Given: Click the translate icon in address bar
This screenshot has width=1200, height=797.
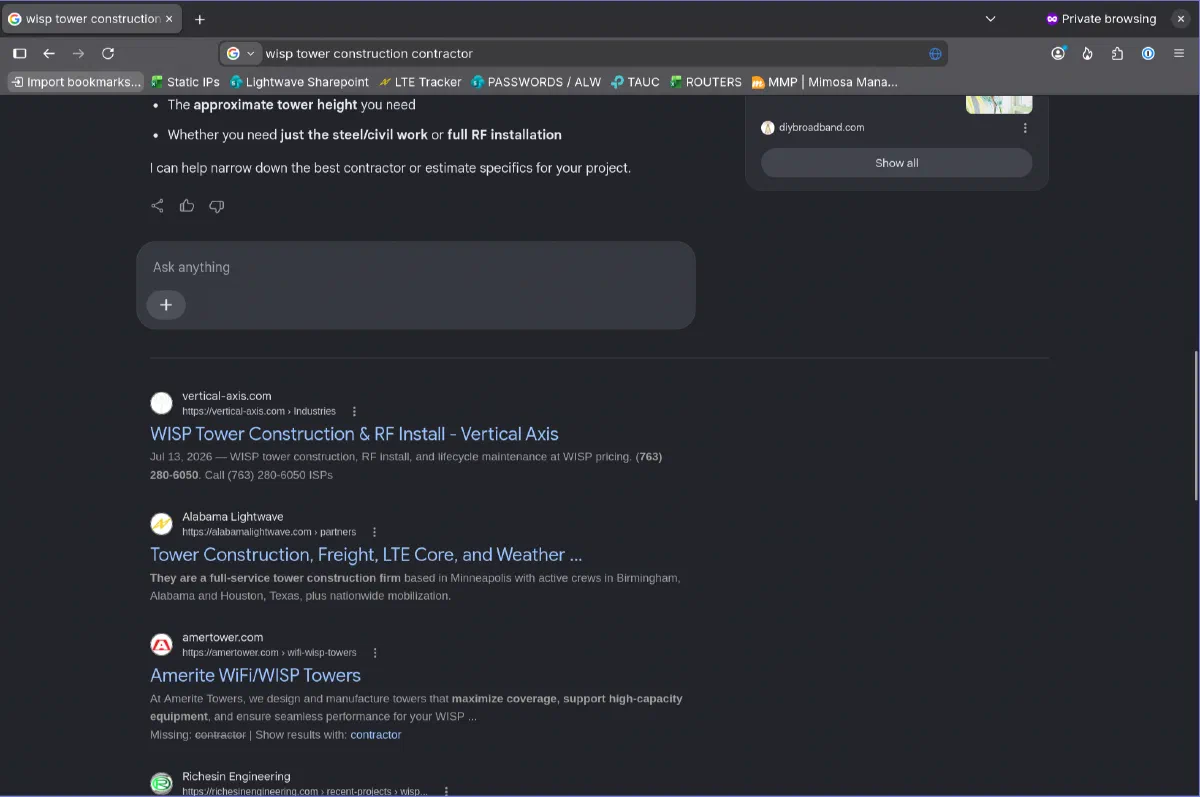Looking at the screenshot, I should click(x=935, y=54).
